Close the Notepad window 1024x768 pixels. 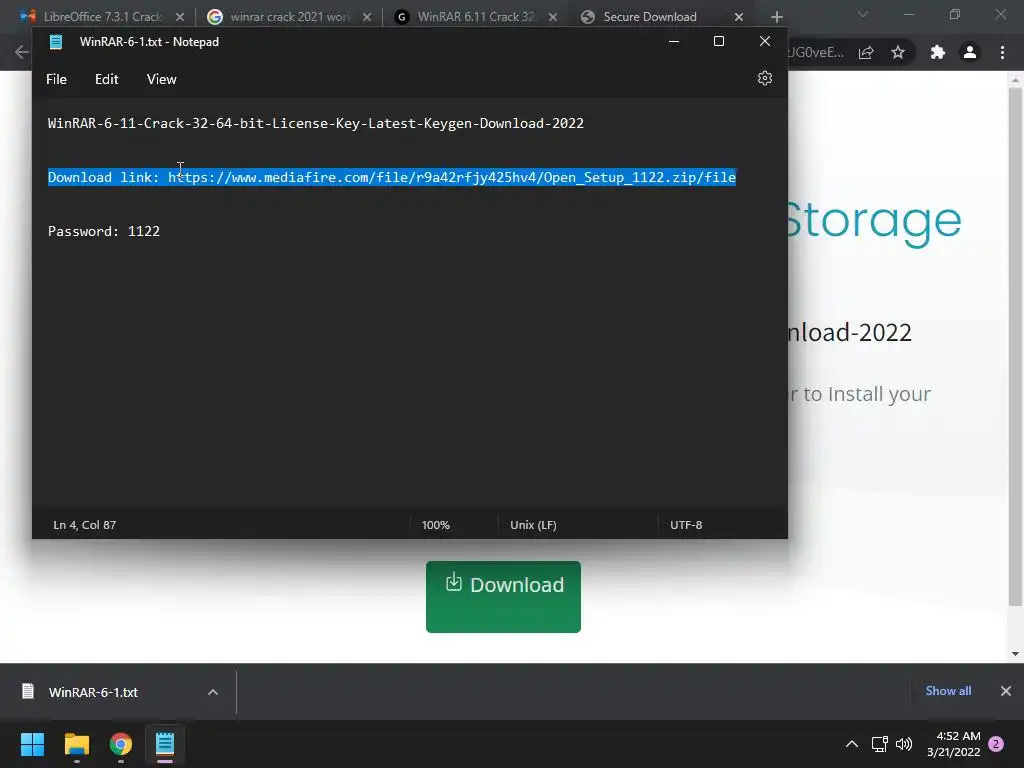tap(765, 41)
